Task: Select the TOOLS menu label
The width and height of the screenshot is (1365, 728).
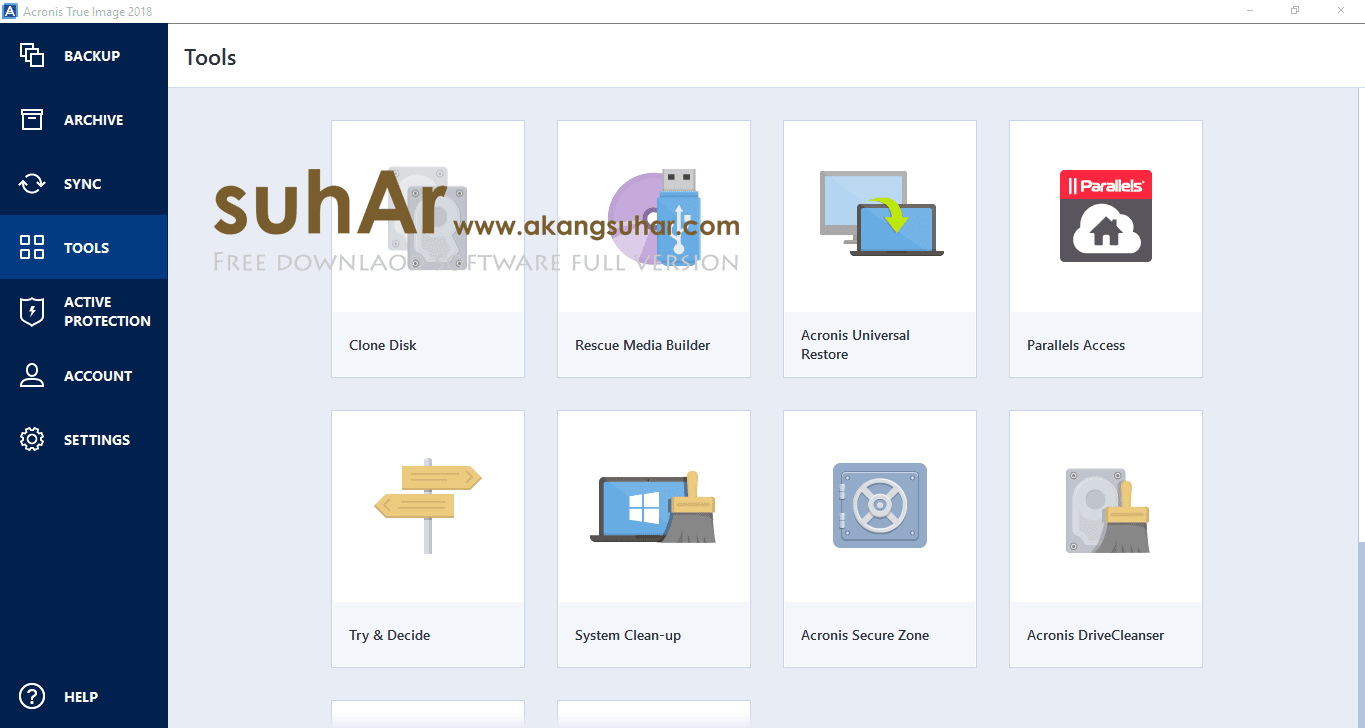Action: [87, 248]
